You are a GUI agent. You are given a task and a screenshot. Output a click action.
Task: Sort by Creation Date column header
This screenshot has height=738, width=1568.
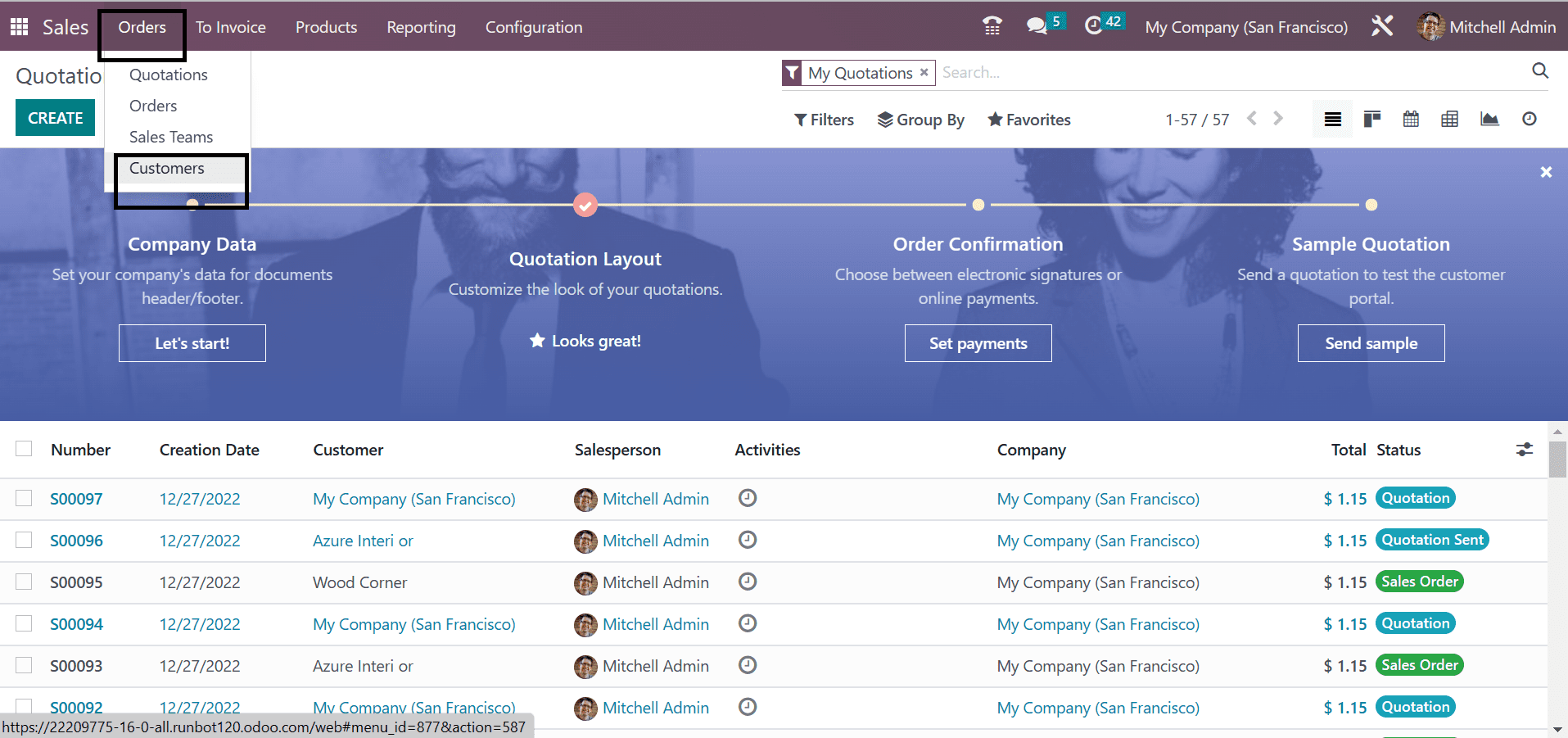209,450
